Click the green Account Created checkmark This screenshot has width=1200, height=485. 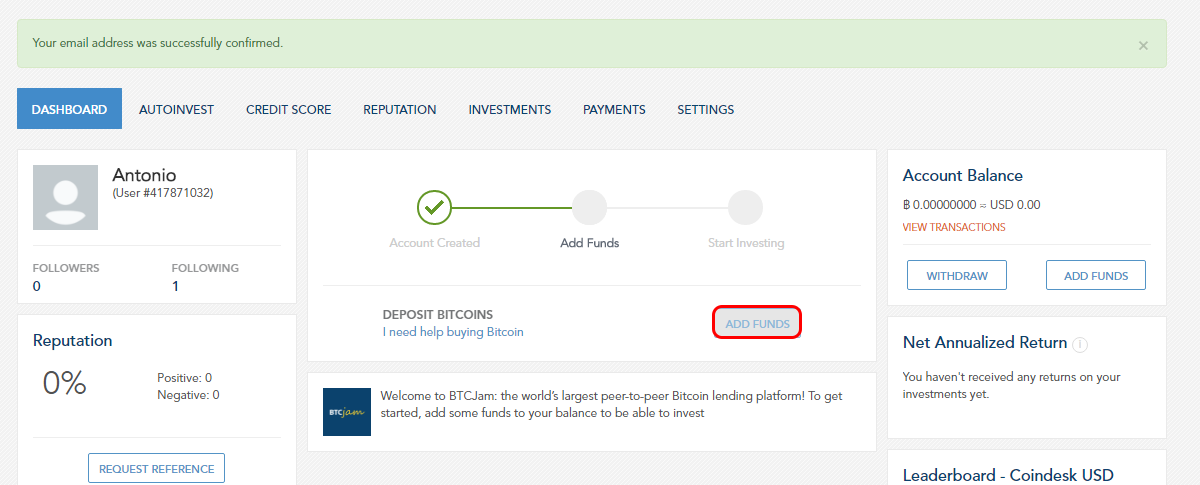pyautogui.click(x=434, y=207)
